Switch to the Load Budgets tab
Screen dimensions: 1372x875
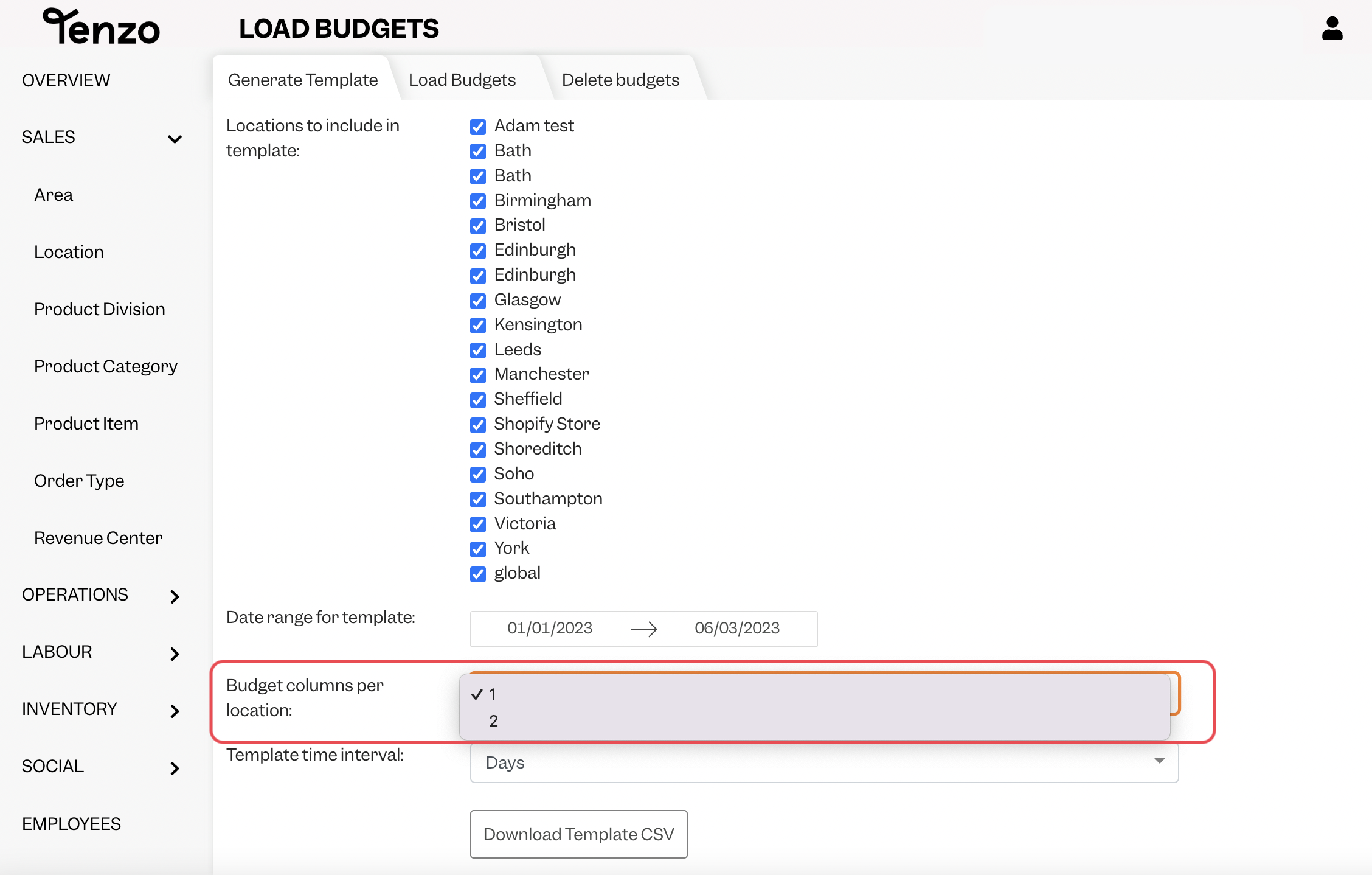(462, 80)
